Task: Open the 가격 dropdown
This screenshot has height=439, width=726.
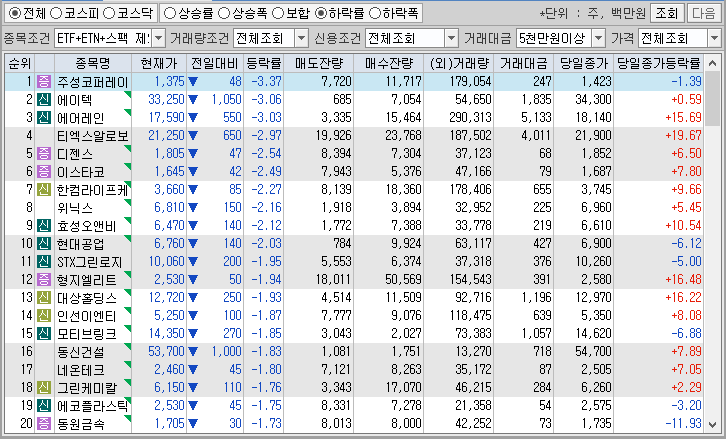Action: 714,38
